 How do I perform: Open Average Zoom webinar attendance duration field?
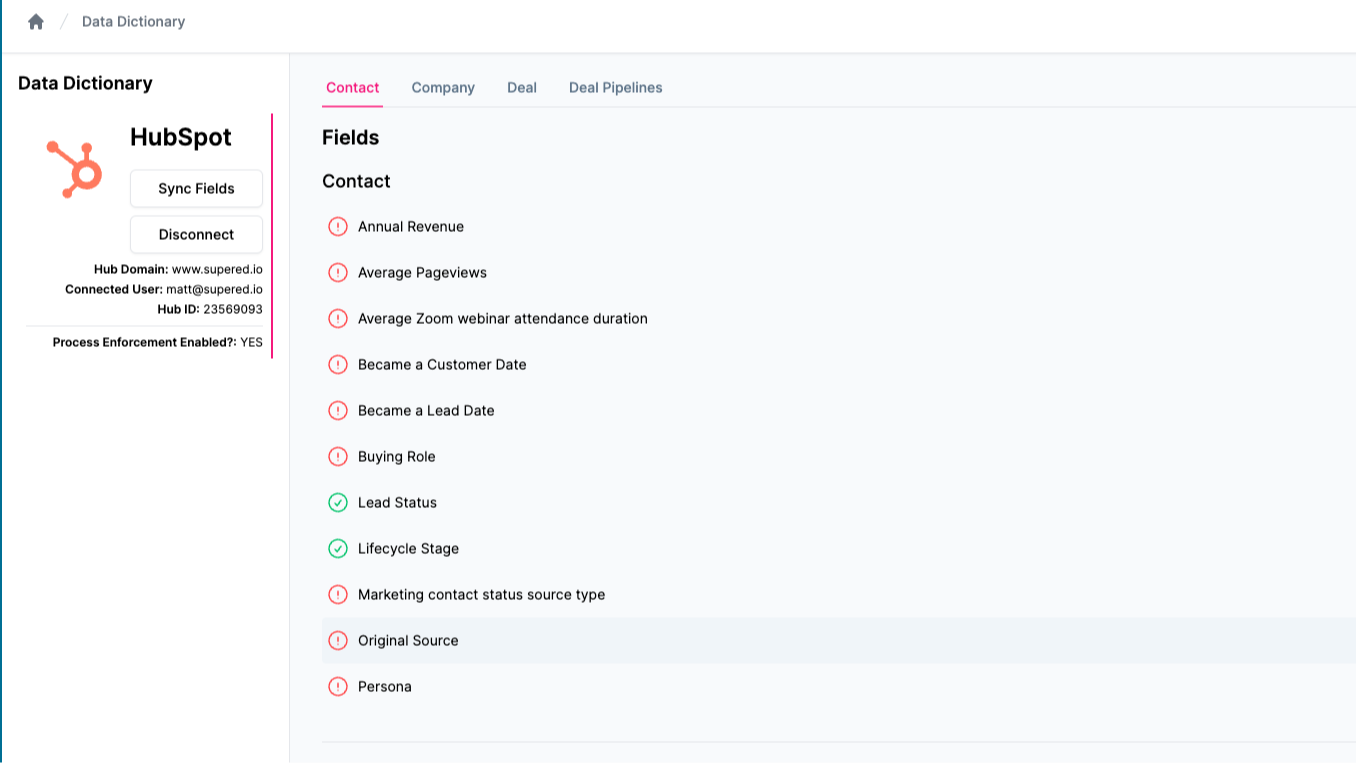[x=839, y=319]
